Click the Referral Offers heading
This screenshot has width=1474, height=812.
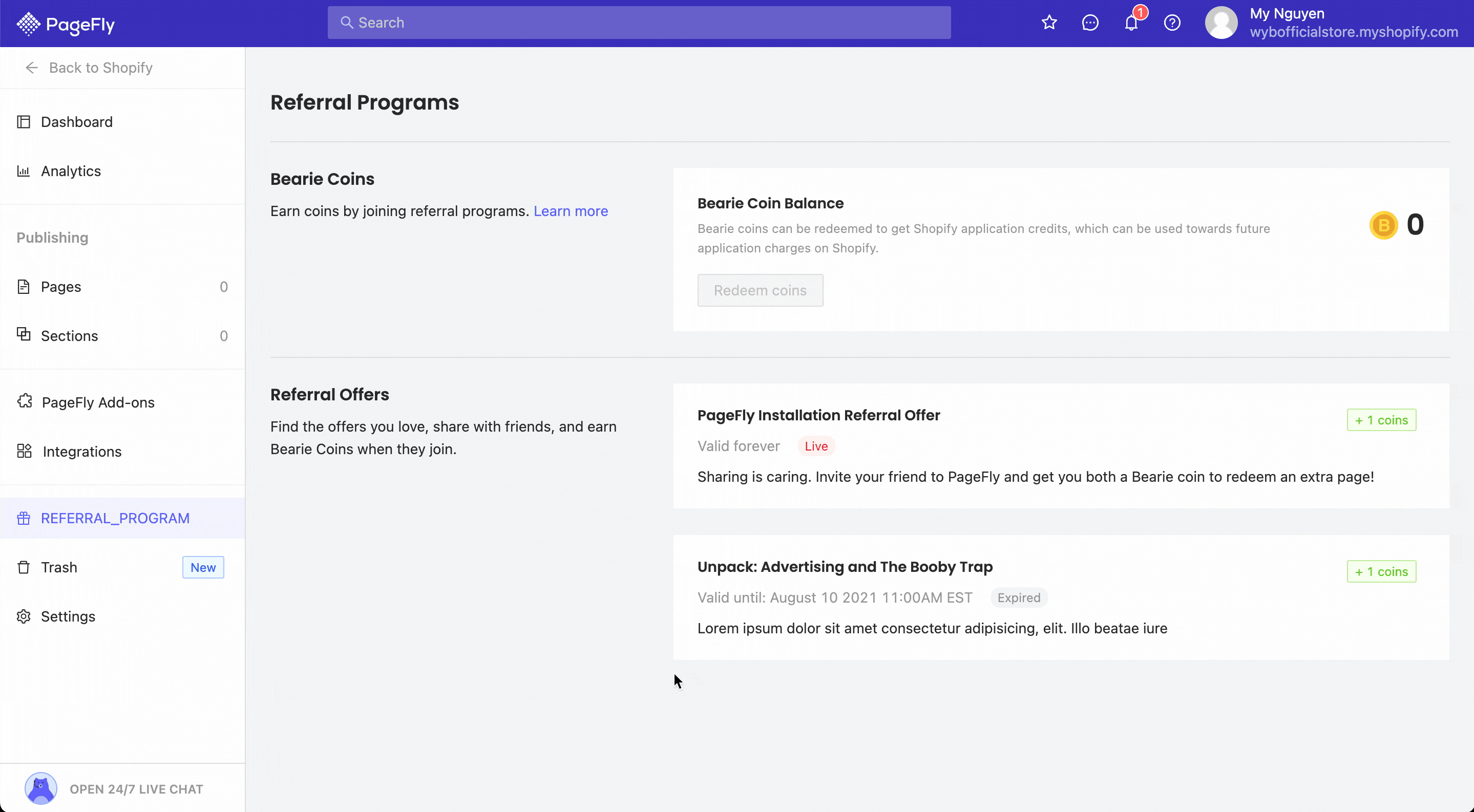(330, 395)
